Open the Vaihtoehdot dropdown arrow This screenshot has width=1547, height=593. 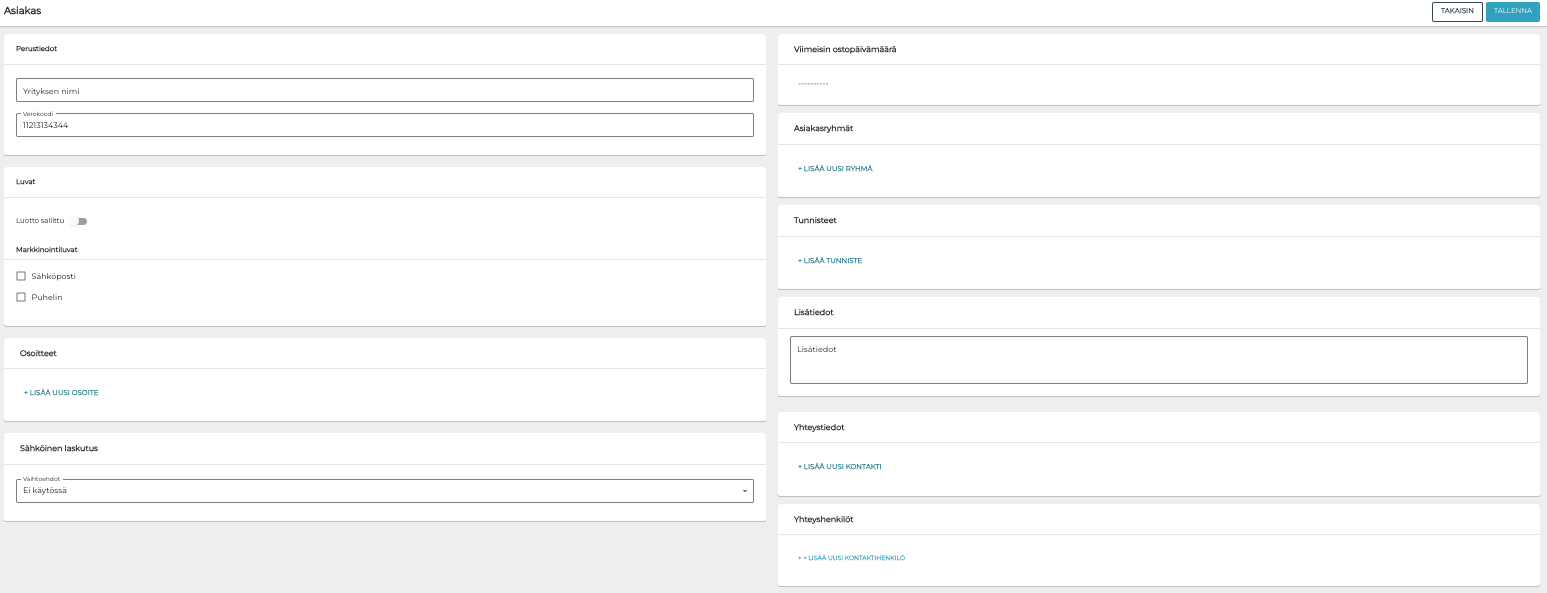[x=744, y=491]
